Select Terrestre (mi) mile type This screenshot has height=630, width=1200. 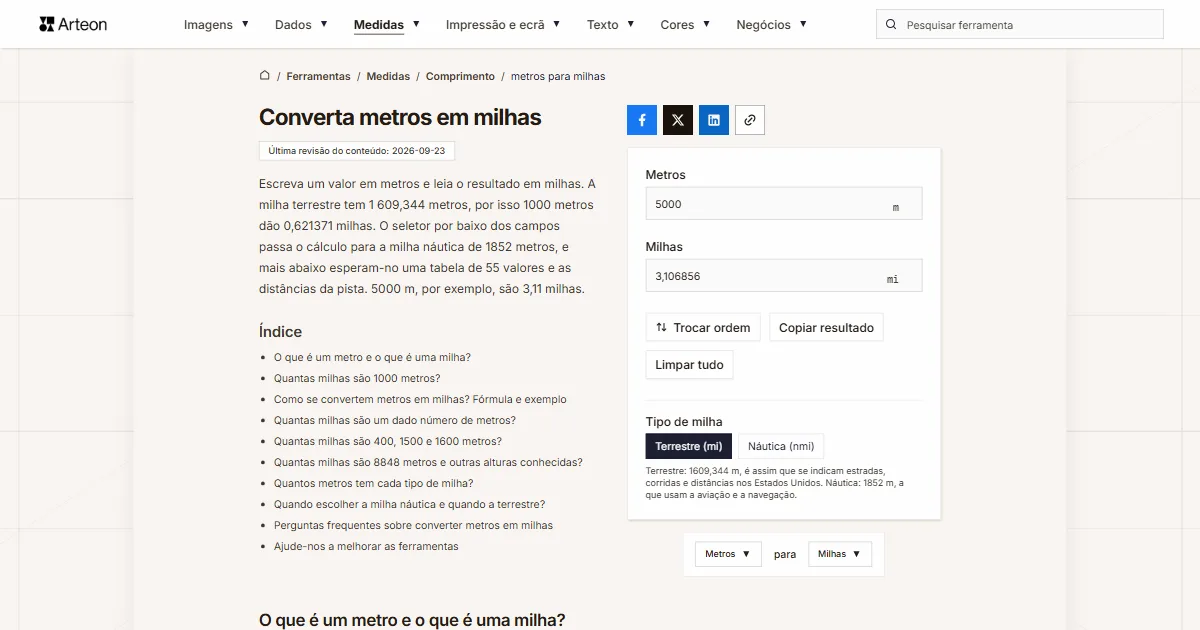689,446
